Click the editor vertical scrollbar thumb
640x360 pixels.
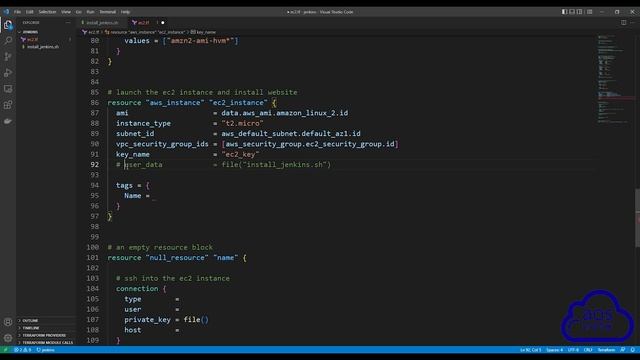pyautogui.click(x=637, y=218)
